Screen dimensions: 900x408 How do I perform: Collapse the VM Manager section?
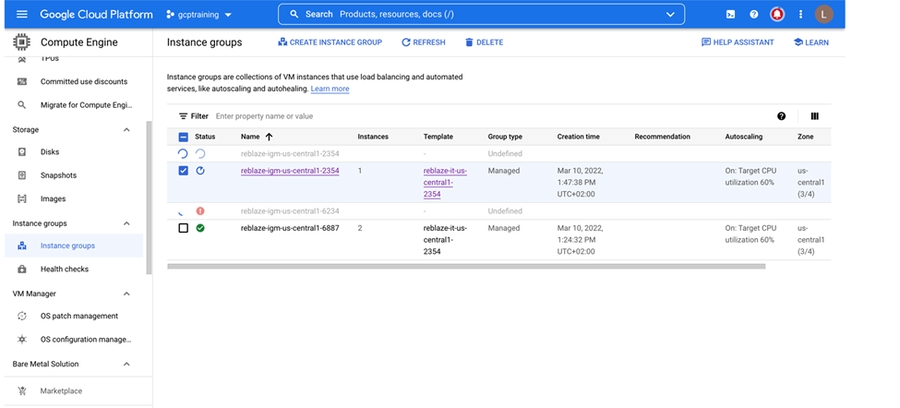point(126,293)
